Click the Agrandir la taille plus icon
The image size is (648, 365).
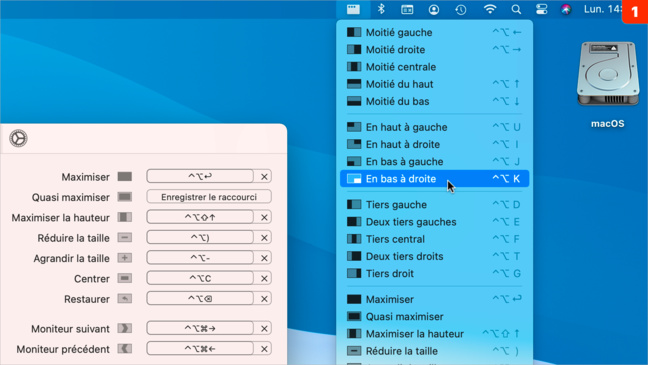124,258
